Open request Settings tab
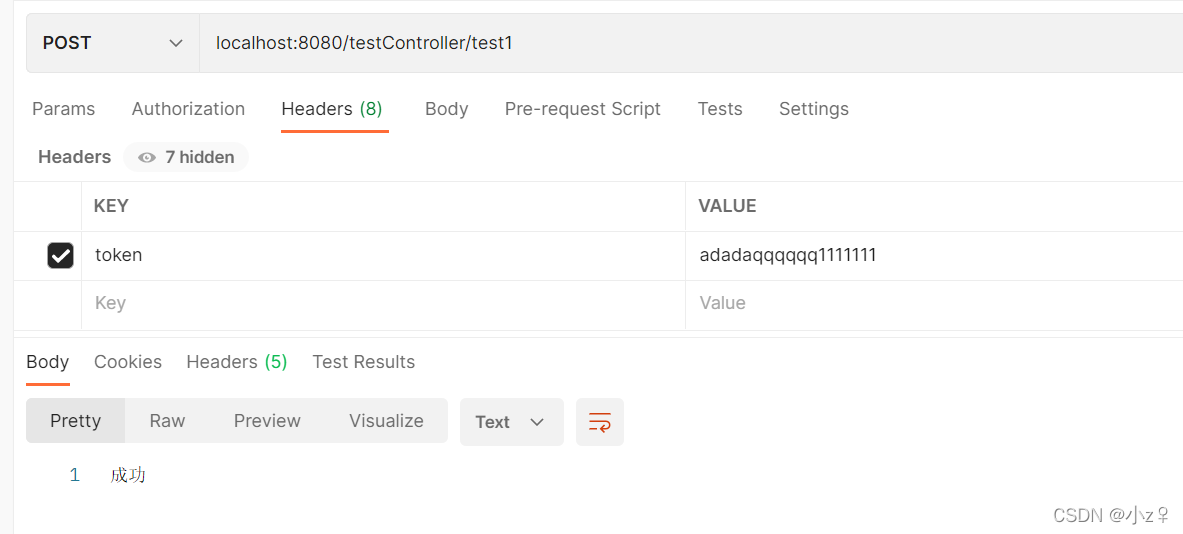 tap(813, 109)
